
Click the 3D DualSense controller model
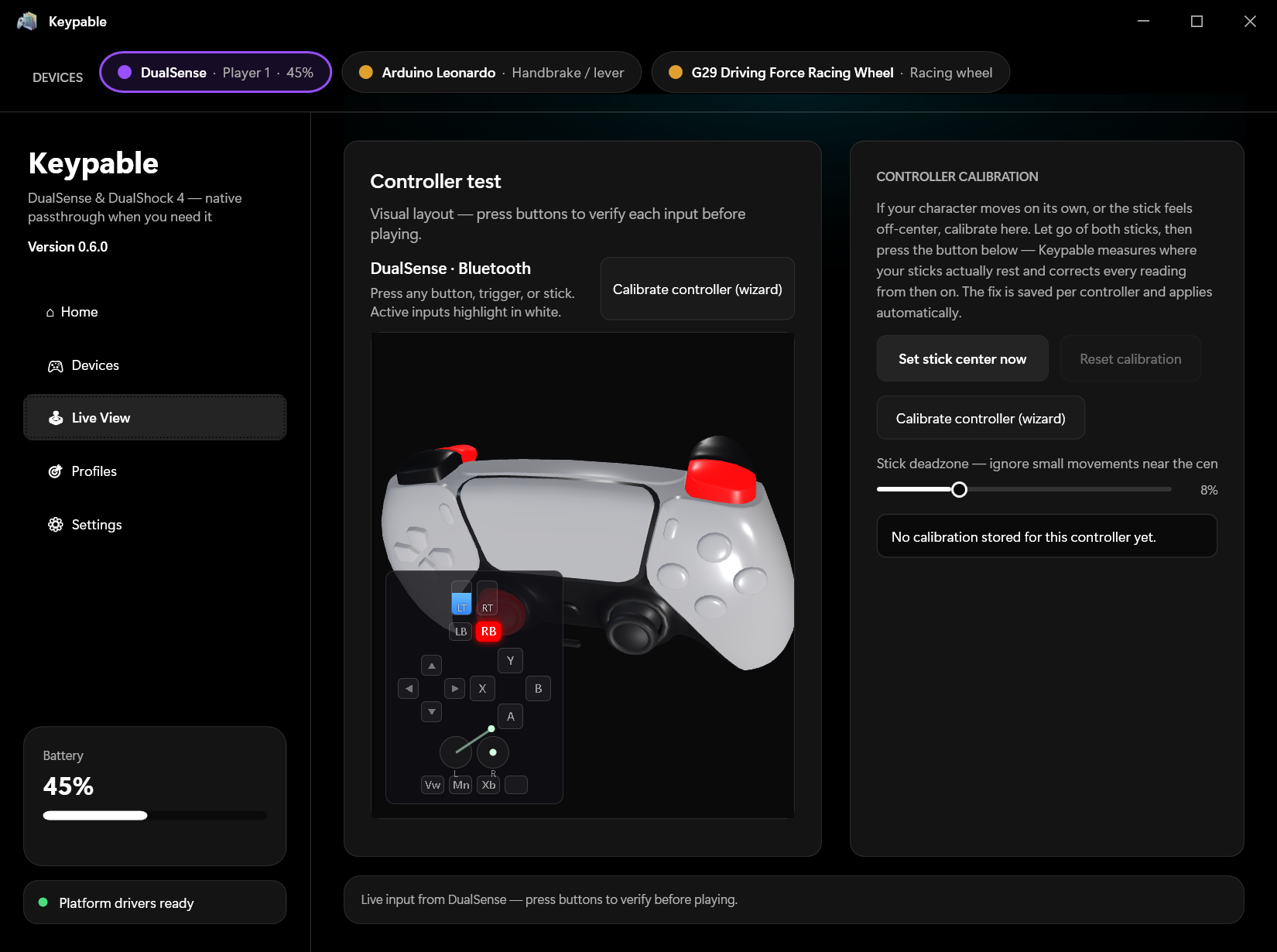(588, 551)
